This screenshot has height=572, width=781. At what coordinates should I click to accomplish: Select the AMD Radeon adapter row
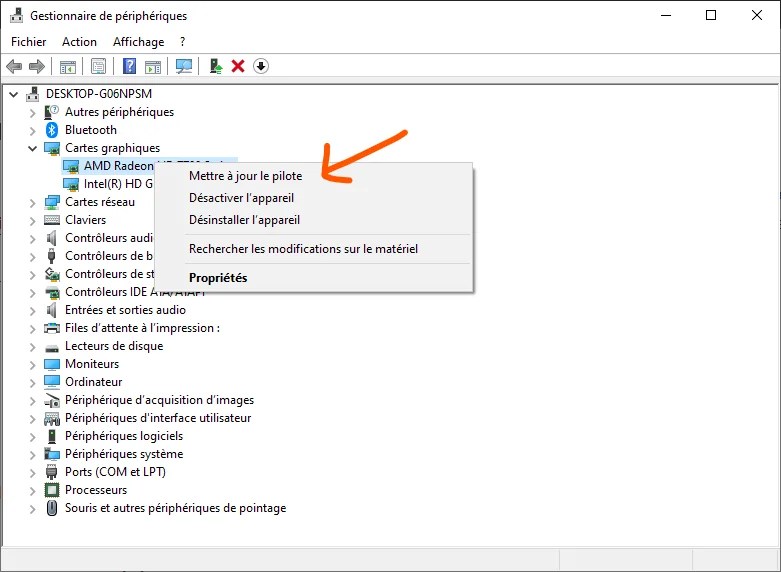119,165
